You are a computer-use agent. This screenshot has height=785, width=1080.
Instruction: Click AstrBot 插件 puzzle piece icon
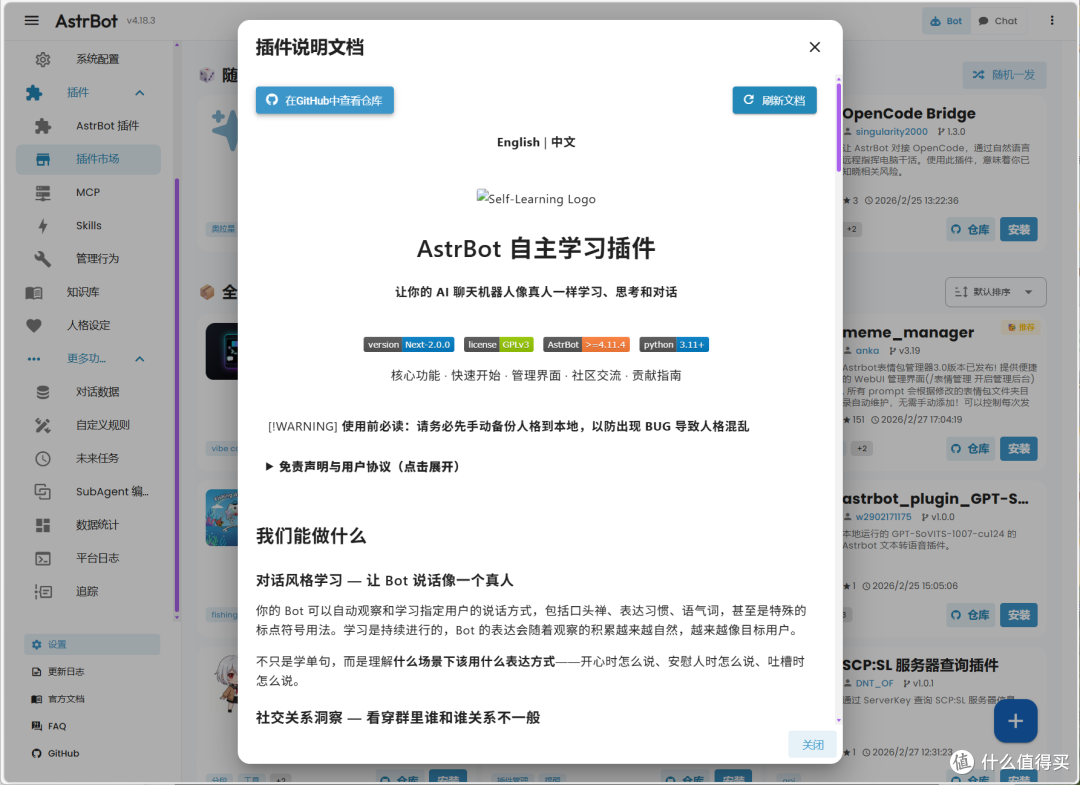[x=43, y=125]
